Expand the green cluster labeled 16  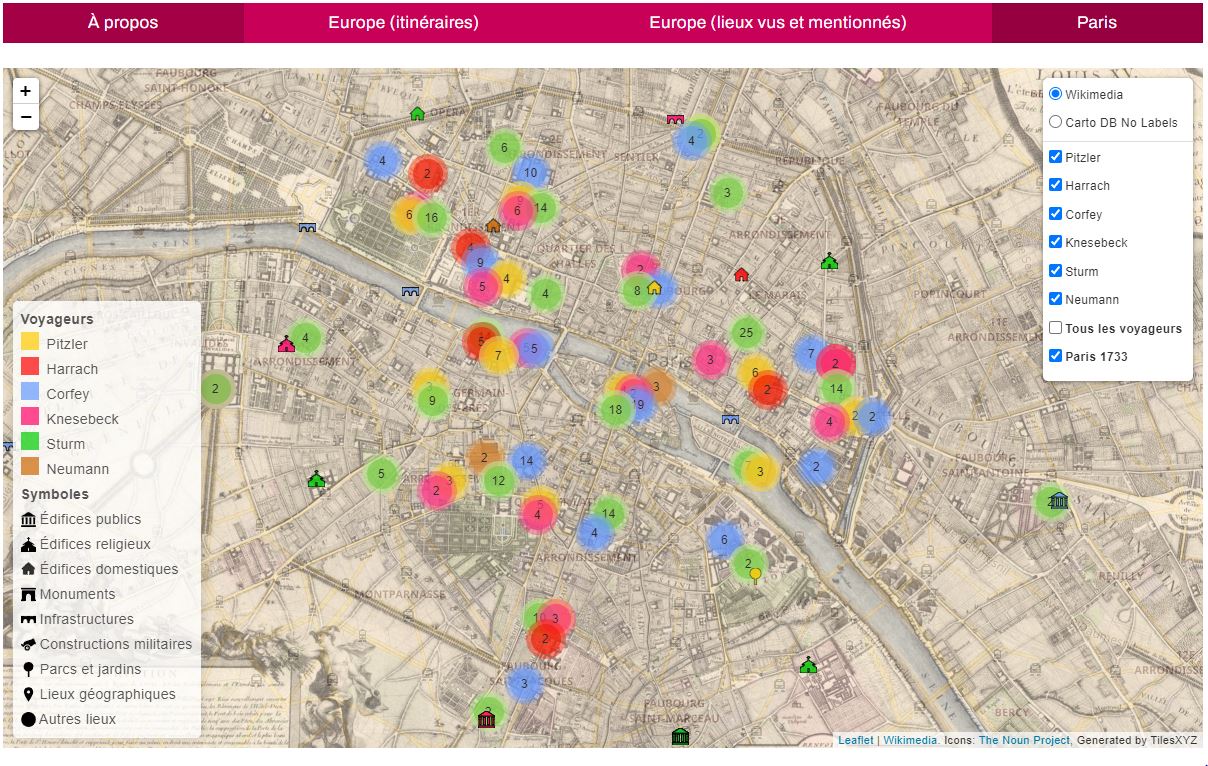pyautogui.click(x=431, y=218)
